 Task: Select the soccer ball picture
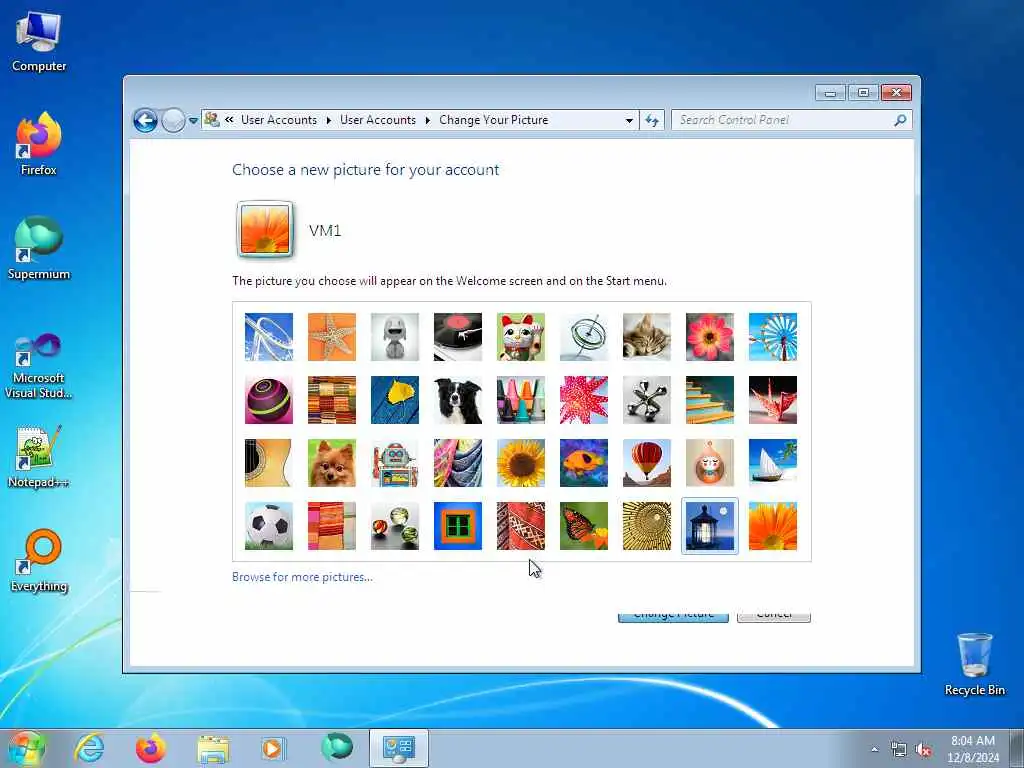click(x=268, y=526)
